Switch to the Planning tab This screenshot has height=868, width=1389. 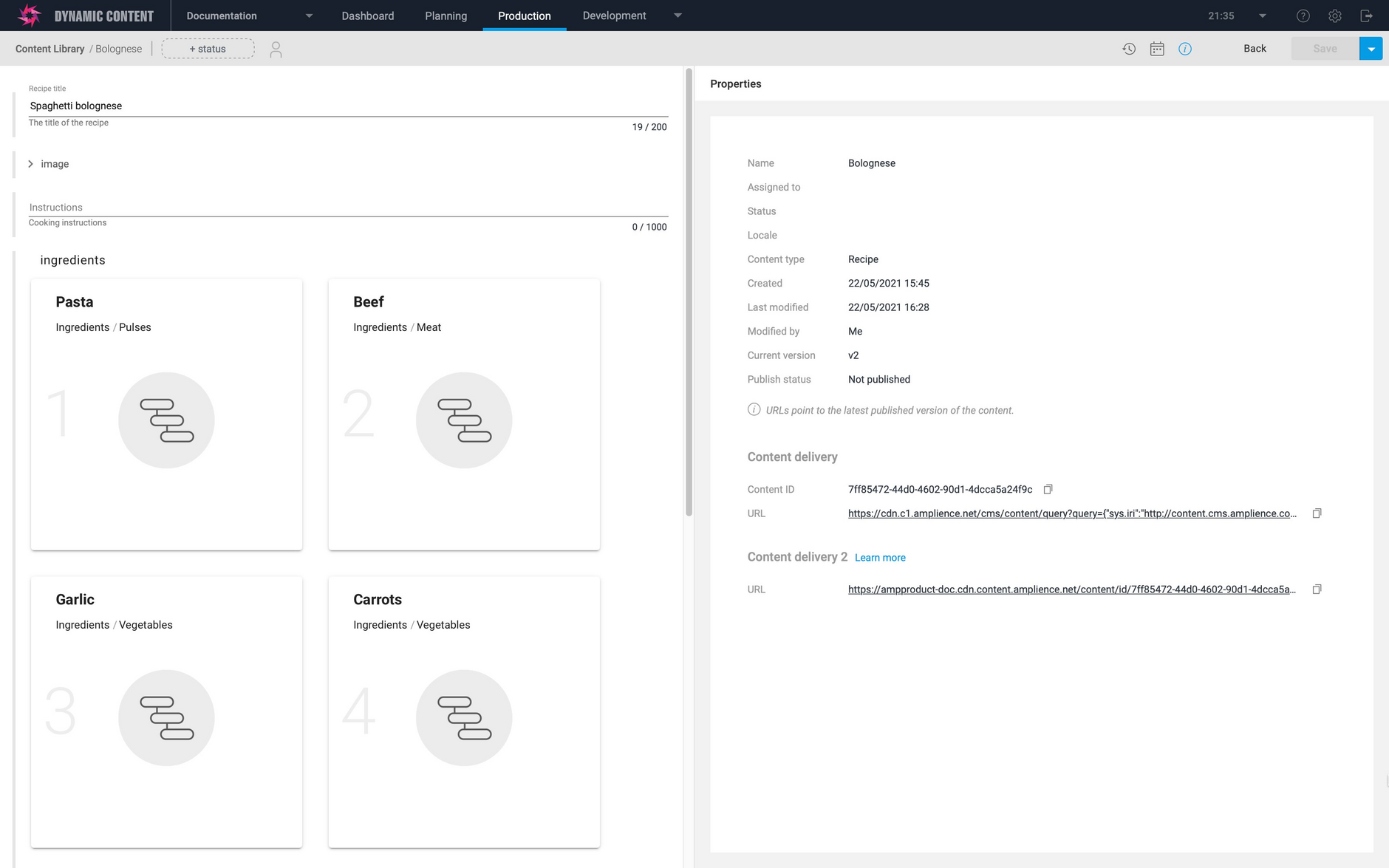coord(446,15)
